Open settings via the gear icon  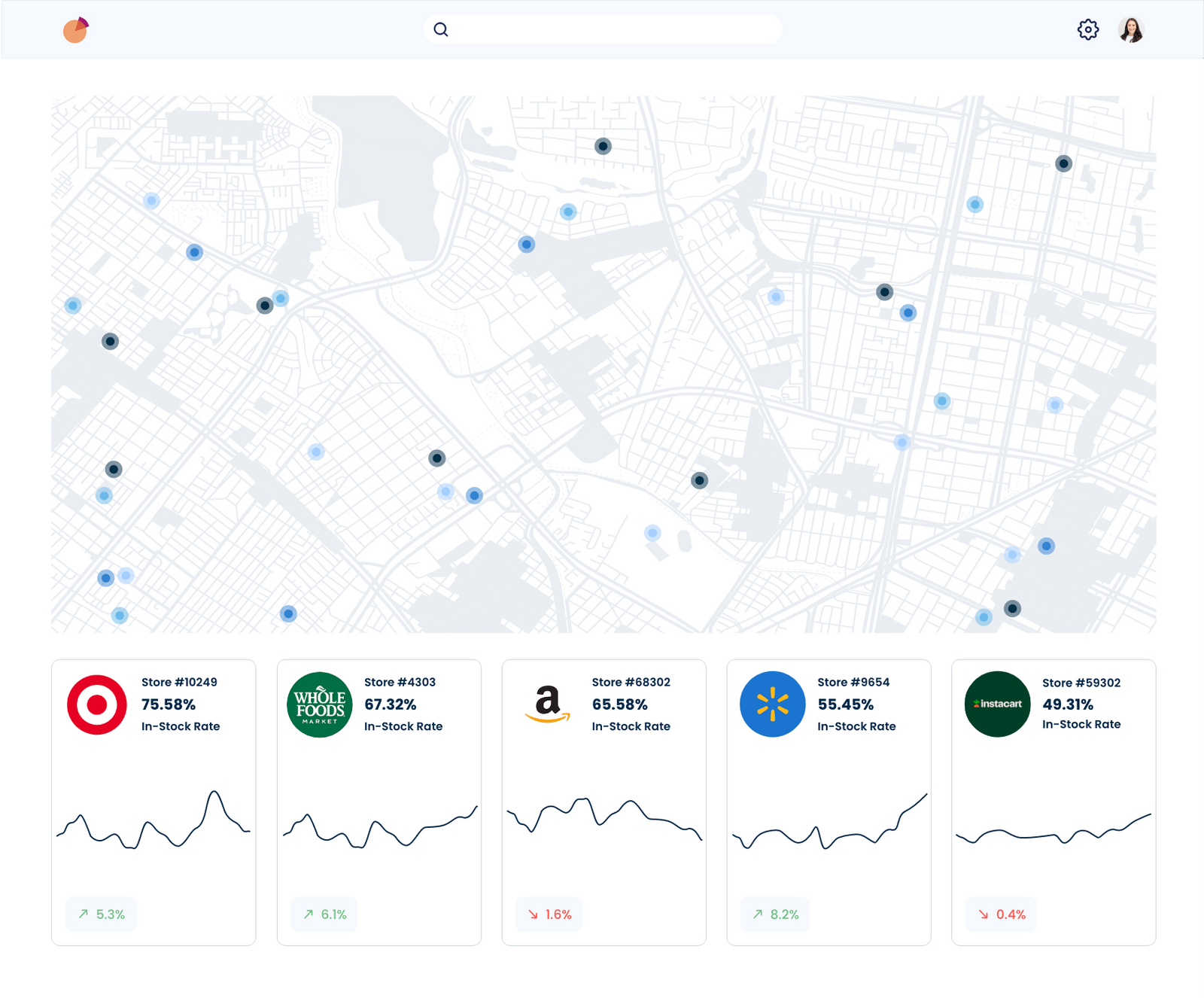1087,29
